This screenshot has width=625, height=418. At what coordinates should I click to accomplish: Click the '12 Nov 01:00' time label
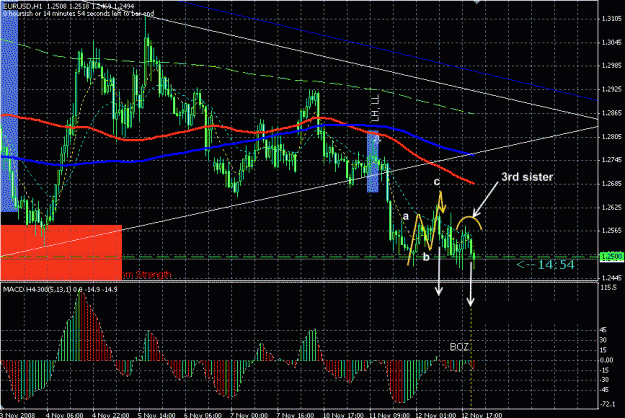tap(436, 415)
